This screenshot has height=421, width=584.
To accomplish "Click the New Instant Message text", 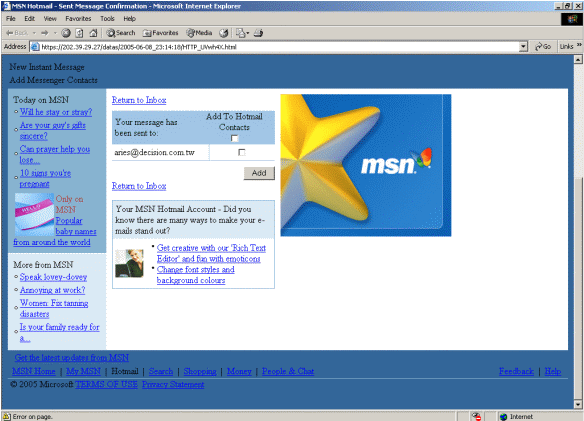I will pyautogui.click(x=47, y=67).
